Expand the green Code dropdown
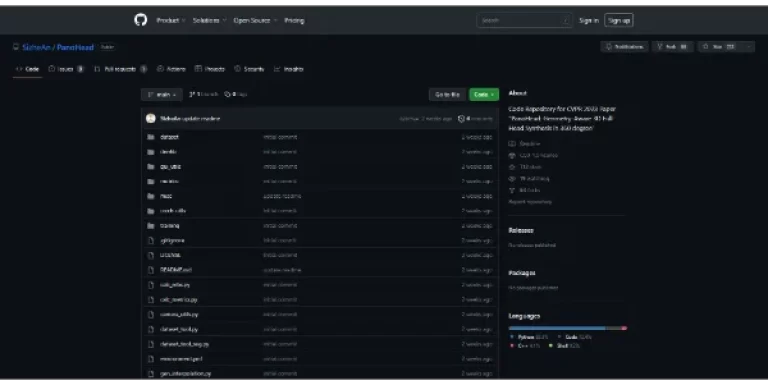The width and height of the screenshot is (768, 385). point(484,95)
